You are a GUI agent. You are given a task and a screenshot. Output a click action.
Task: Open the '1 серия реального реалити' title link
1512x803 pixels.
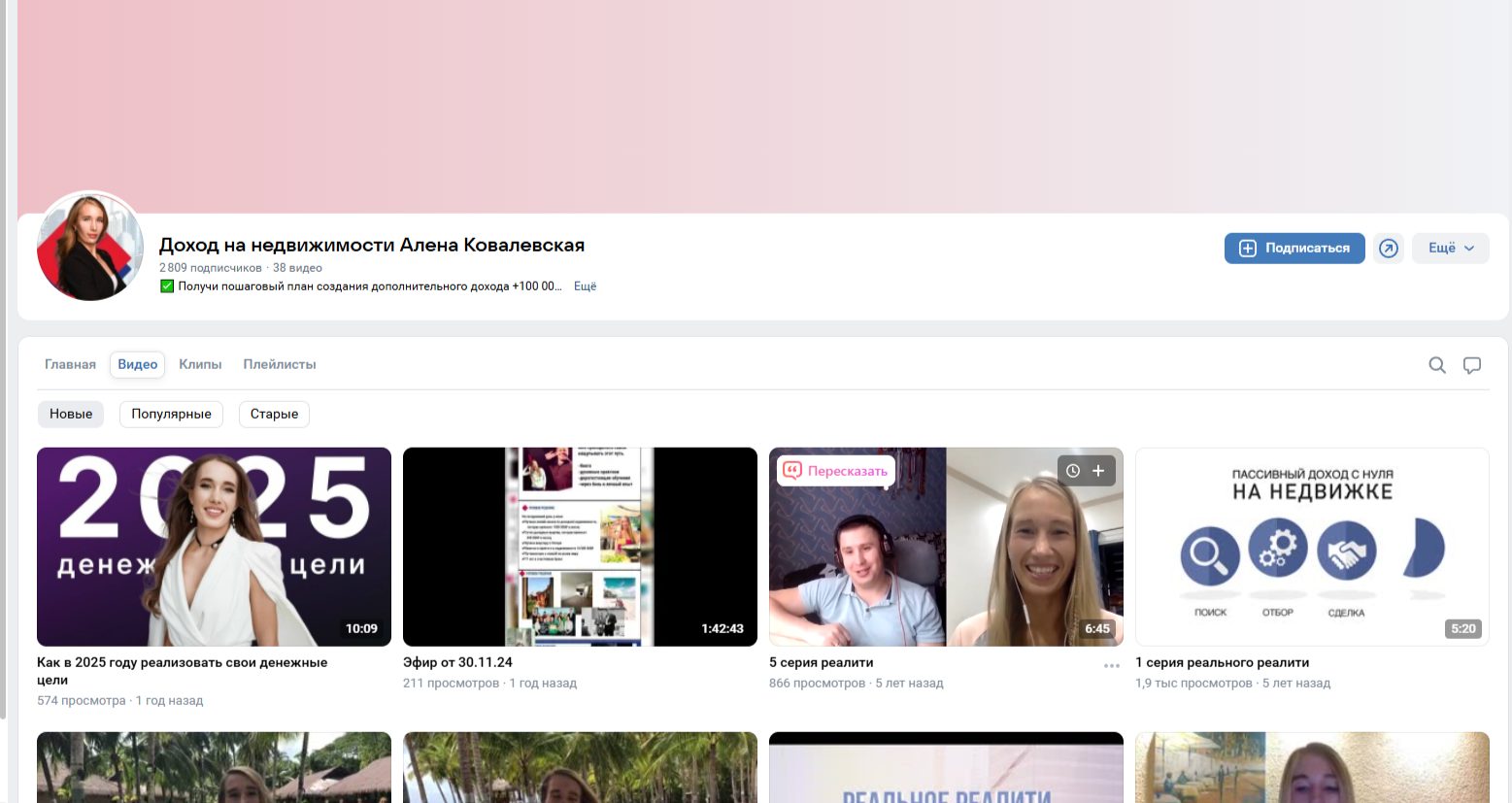coord(1222,662)
